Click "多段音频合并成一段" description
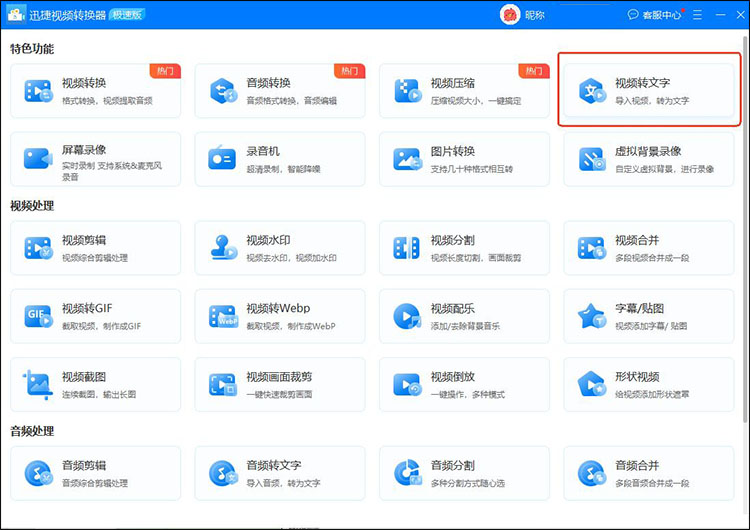The image size is (750, 530). (x=652, y=483)
